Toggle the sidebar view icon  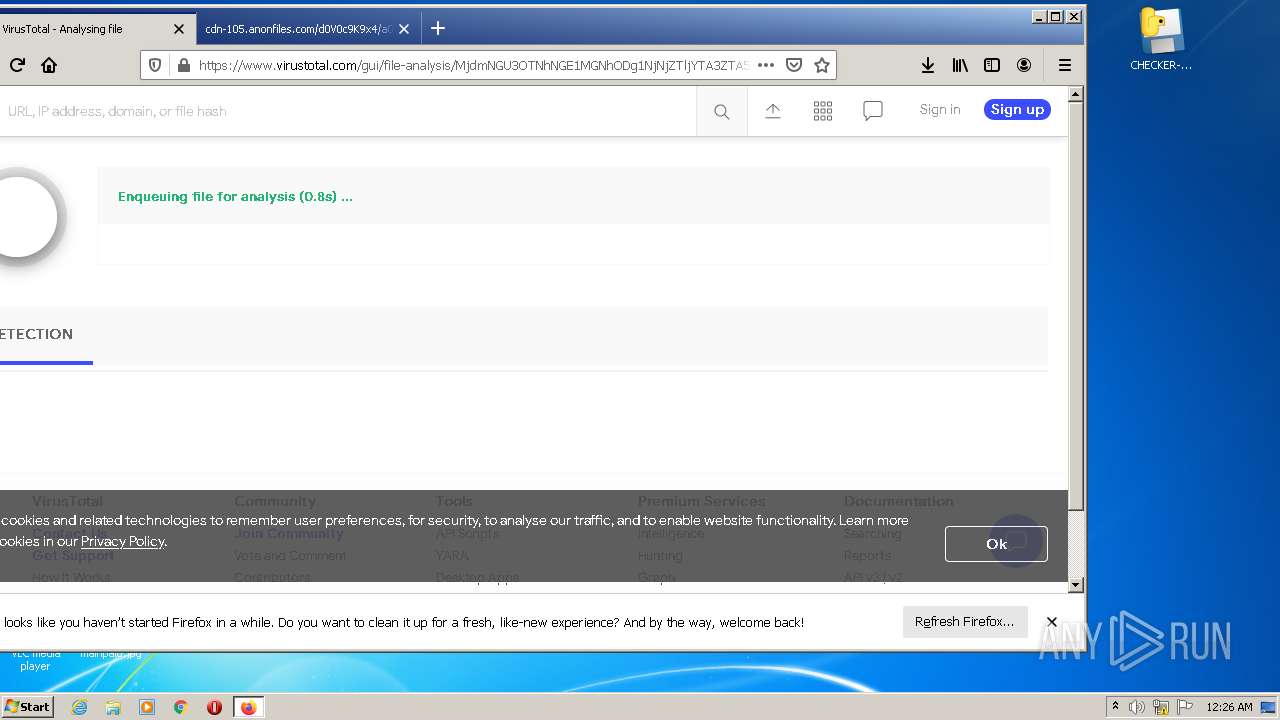point(992,65)
